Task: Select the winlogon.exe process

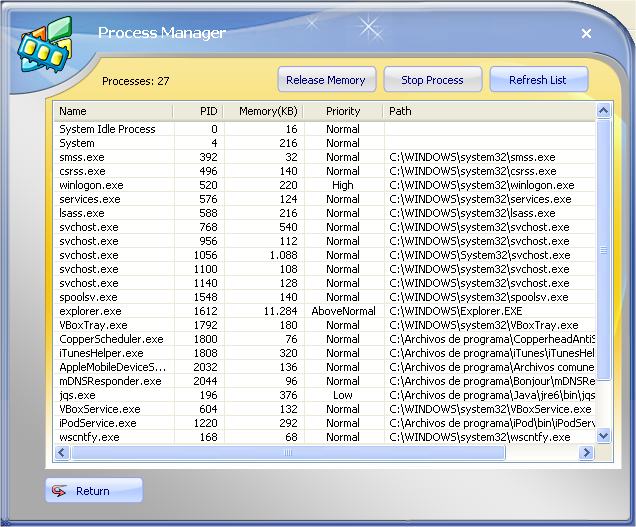Action: click(x=324, y=185)
